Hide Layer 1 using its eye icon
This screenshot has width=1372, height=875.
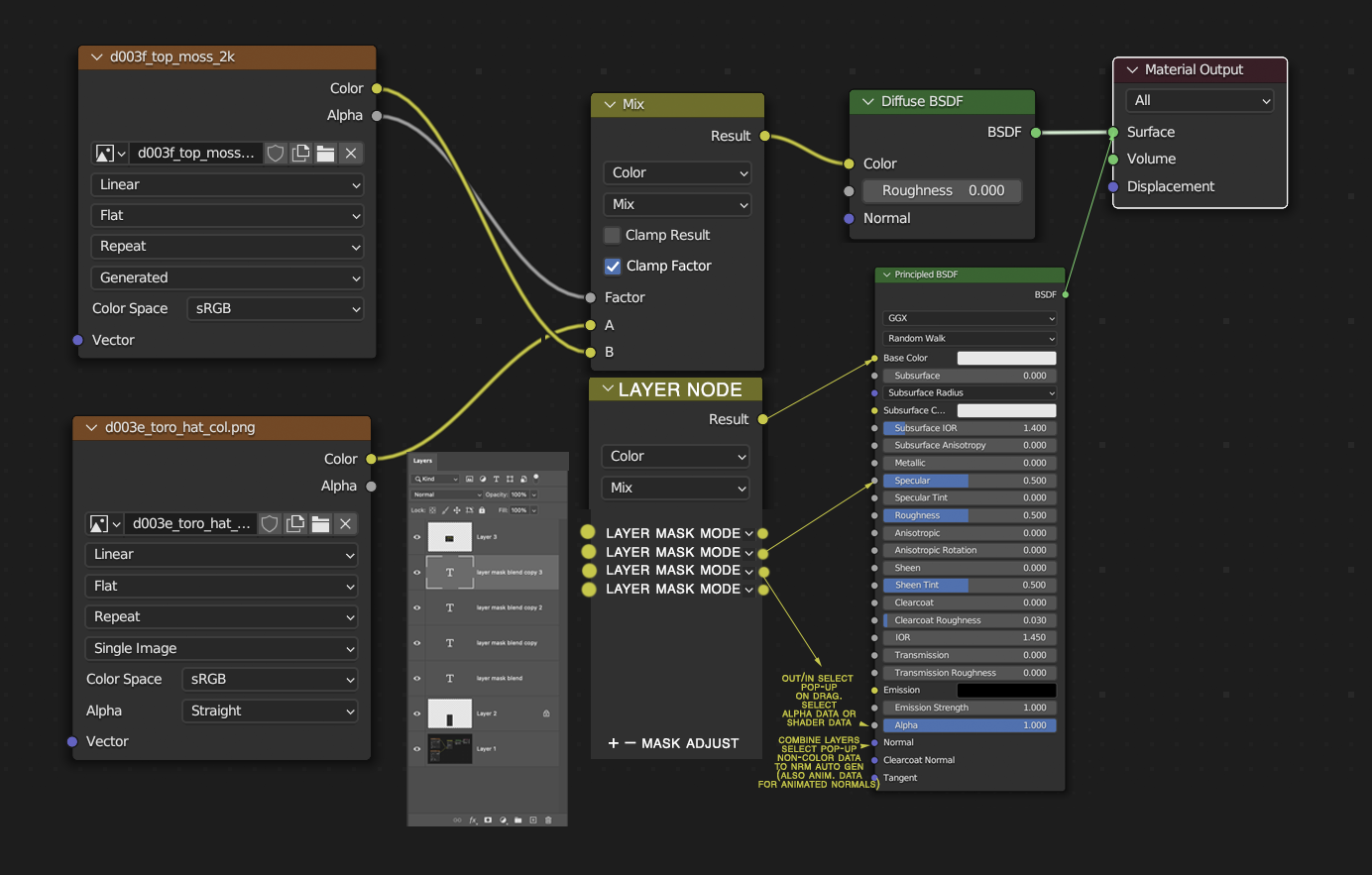(417, 749)
